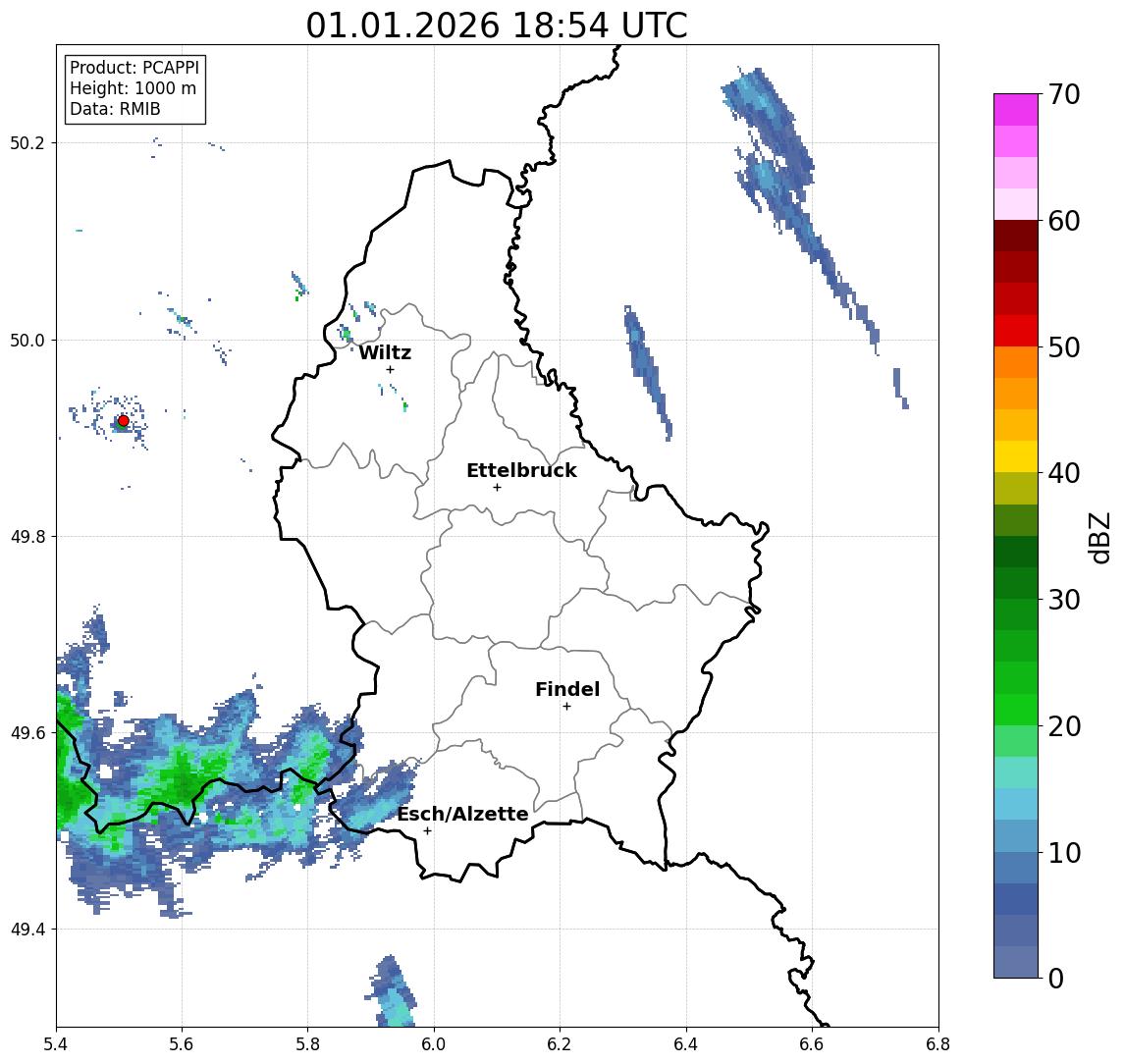Click latitude tick label 49.8

27,536
